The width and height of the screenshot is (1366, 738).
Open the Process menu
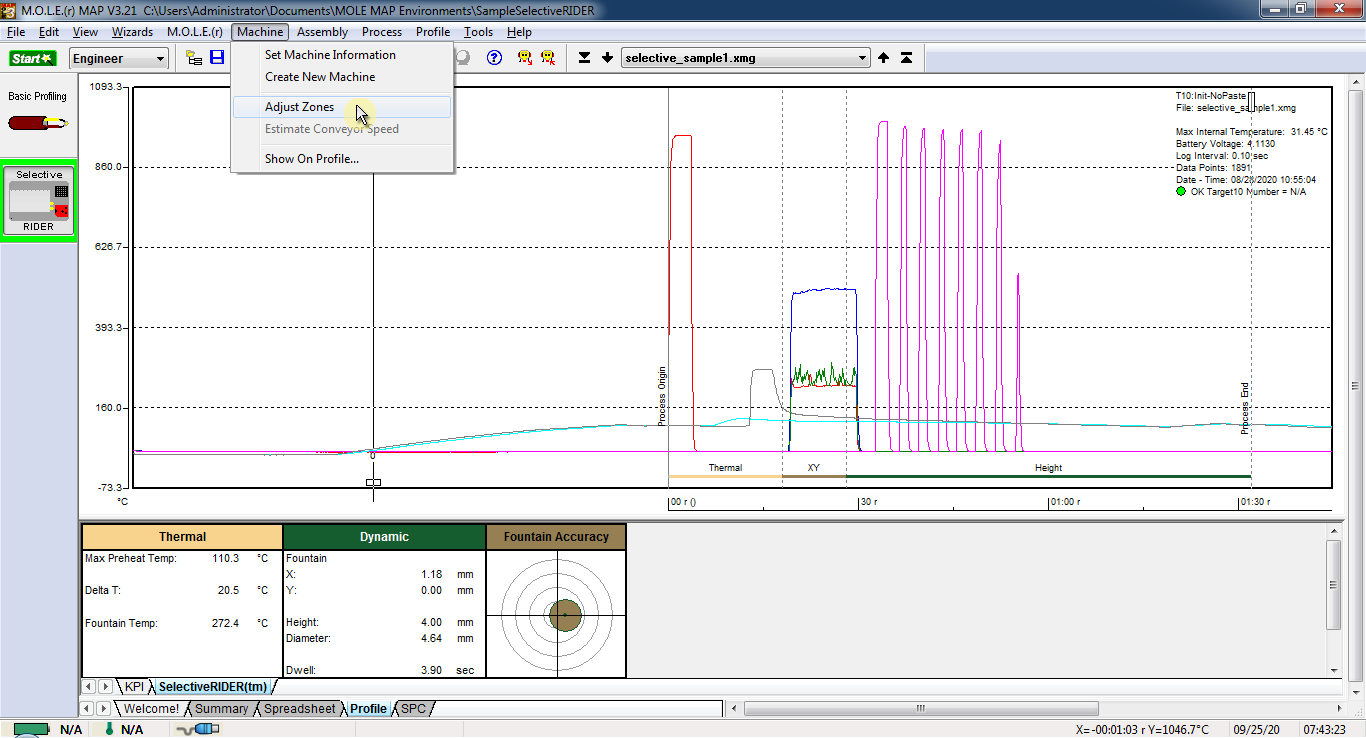pyautogui.click(x=382, y=32)
